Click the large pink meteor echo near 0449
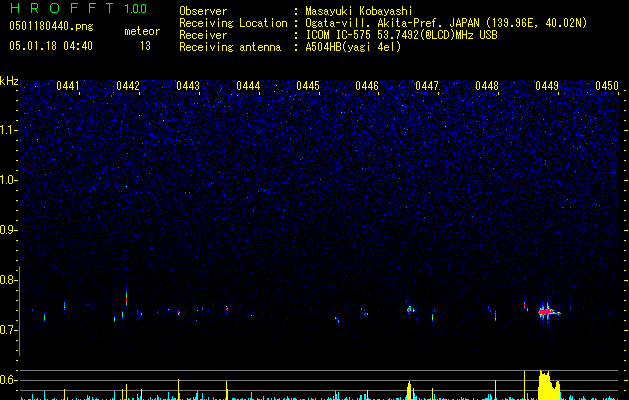 (x=547, y=312)
